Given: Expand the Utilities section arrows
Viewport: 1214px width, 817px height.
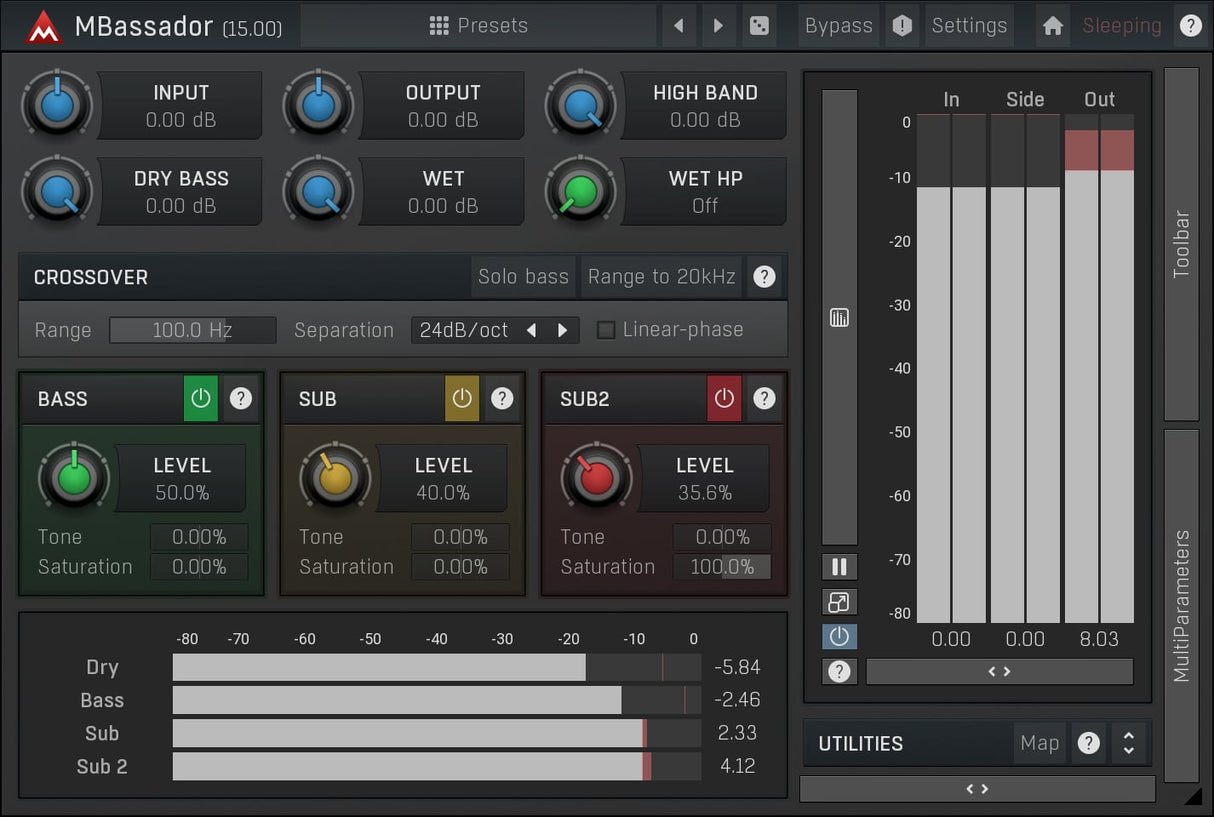Looking at the screenshot, I should (x=1128, y=743).
